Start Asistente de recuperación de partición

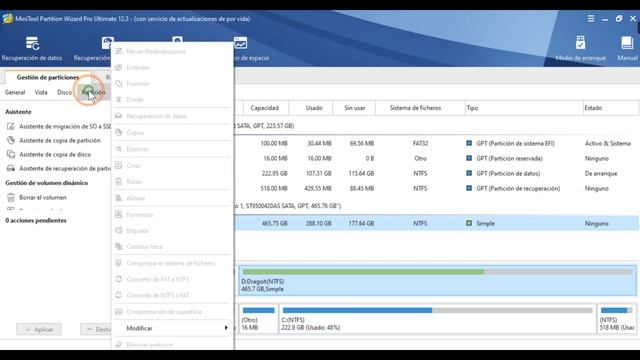click(x=58, y=168)
